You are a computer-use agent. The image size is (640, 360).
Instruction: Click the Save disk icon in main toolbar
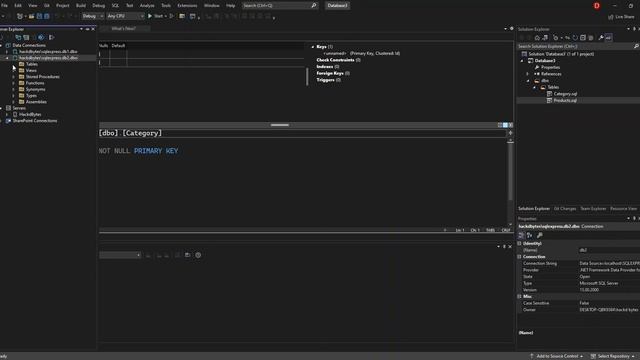40,16
